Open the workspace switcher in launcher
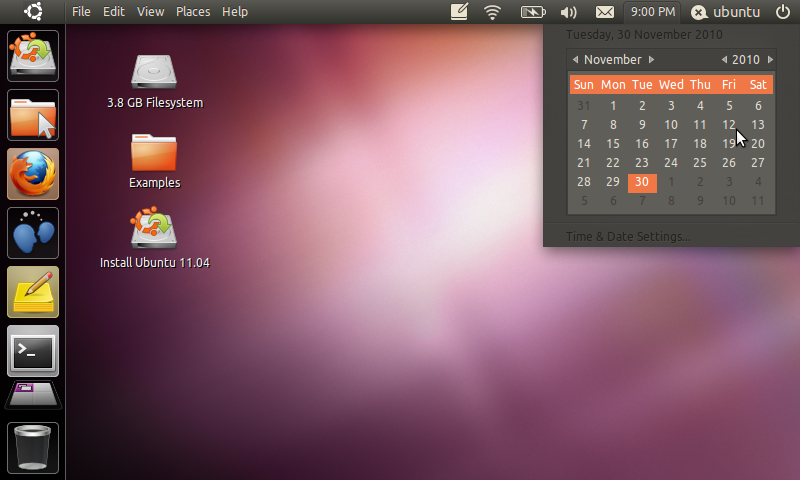 tap(33, 395)
